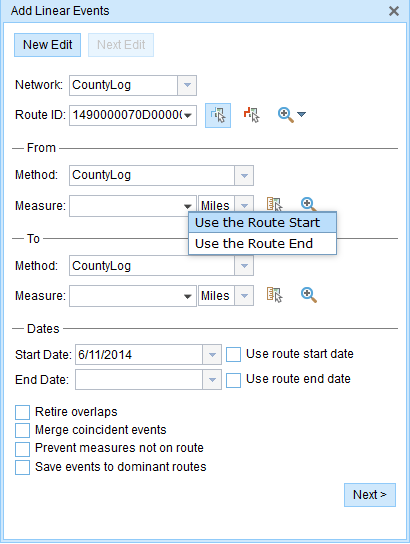The height and width of the screenshot is (544, 410).
Task: Click the Next > button
Action: pyautogui.click(x=370, y=495)
